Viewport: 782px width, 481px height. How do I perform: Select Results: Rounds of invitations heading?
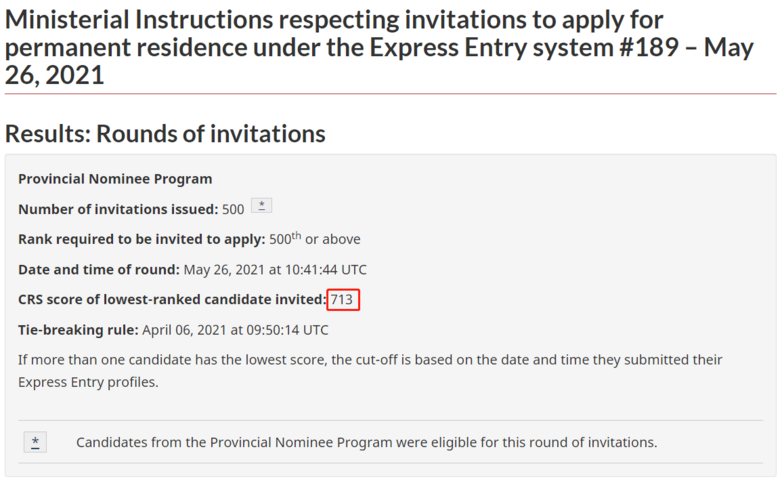pos(165,134)
